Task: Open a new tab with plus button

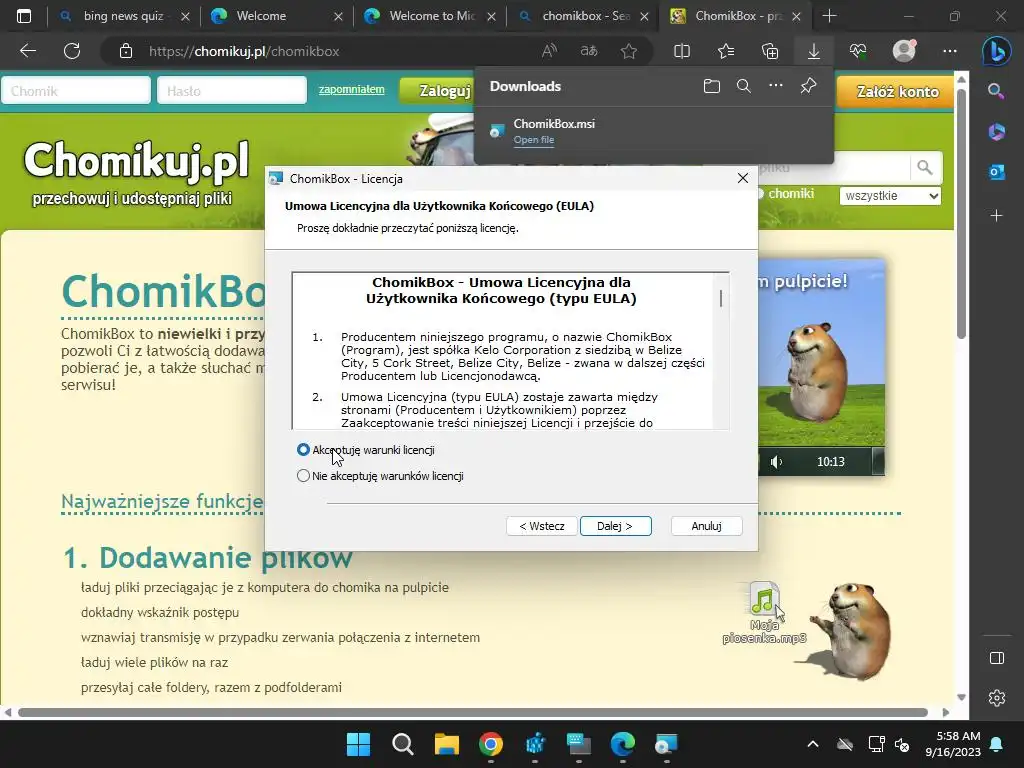Action: click(x=829, y=16)
